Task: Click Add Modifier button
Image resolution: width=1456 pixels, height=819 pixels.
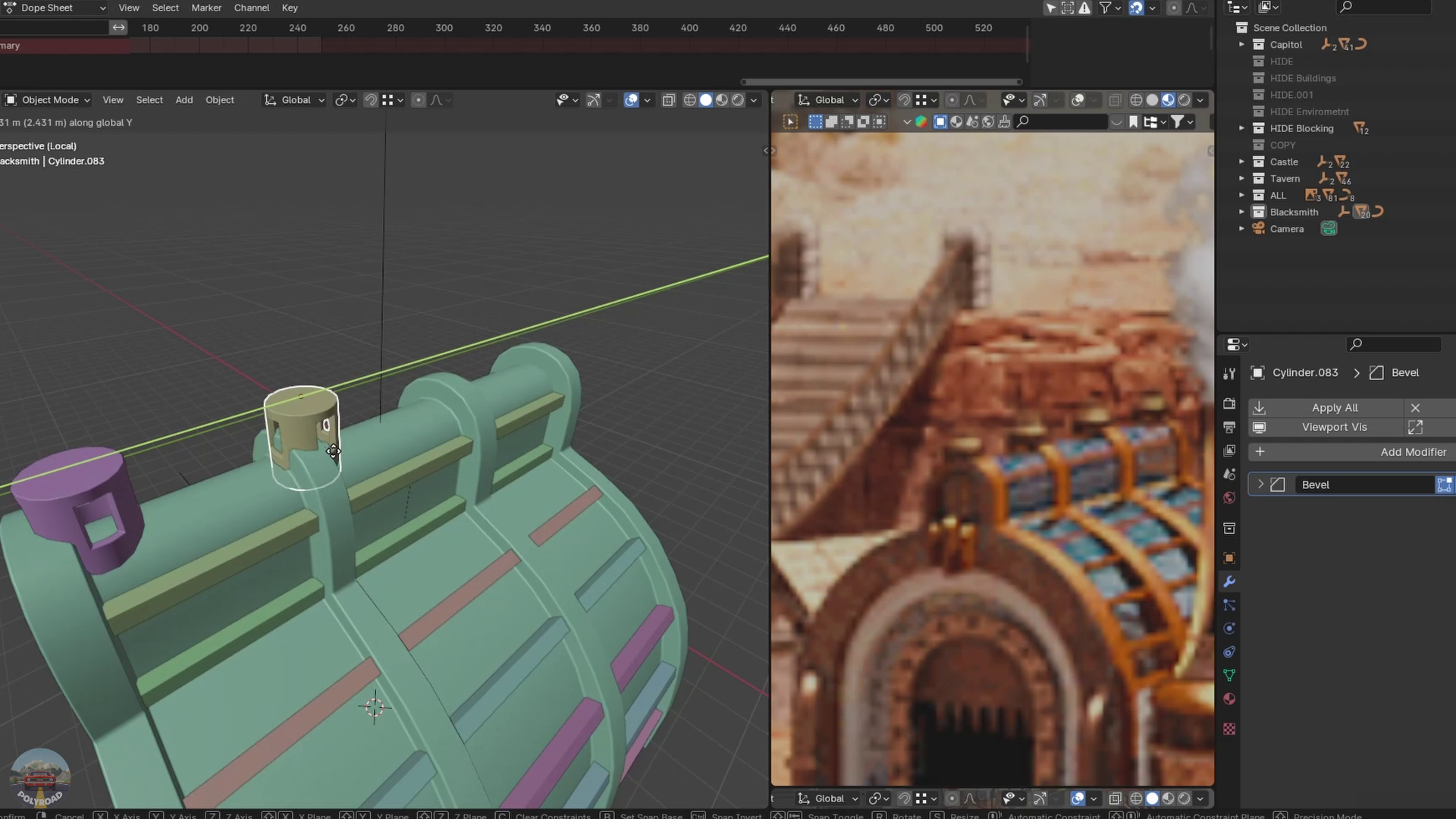Action: 1352,452
